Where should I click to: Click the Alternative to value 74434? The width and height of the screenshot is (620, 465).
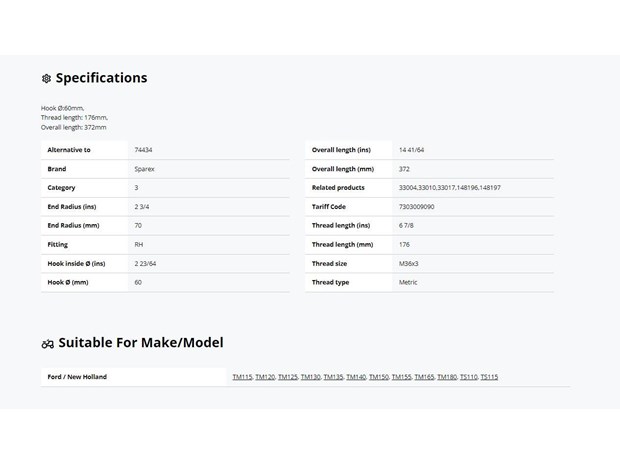pos(143,150)
